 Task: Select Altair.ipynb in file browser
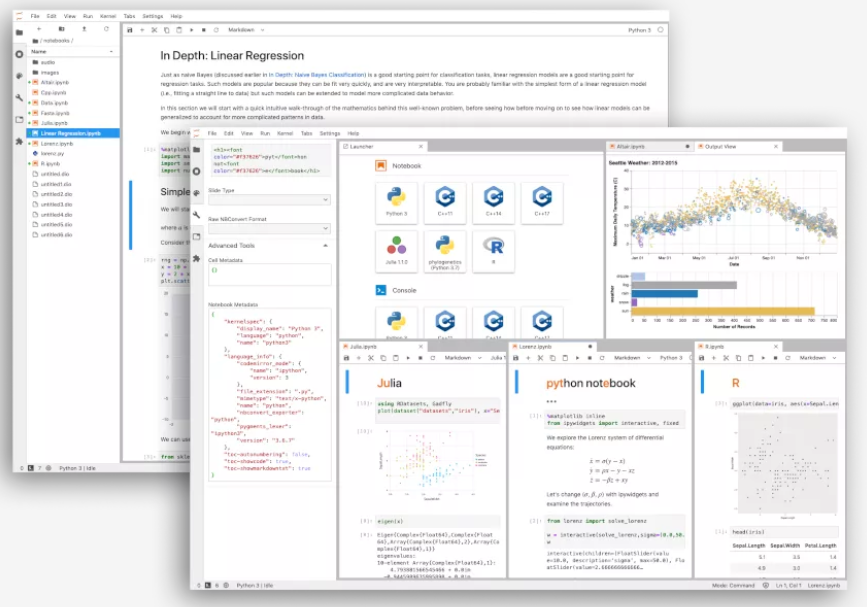(x=73, y=82)
